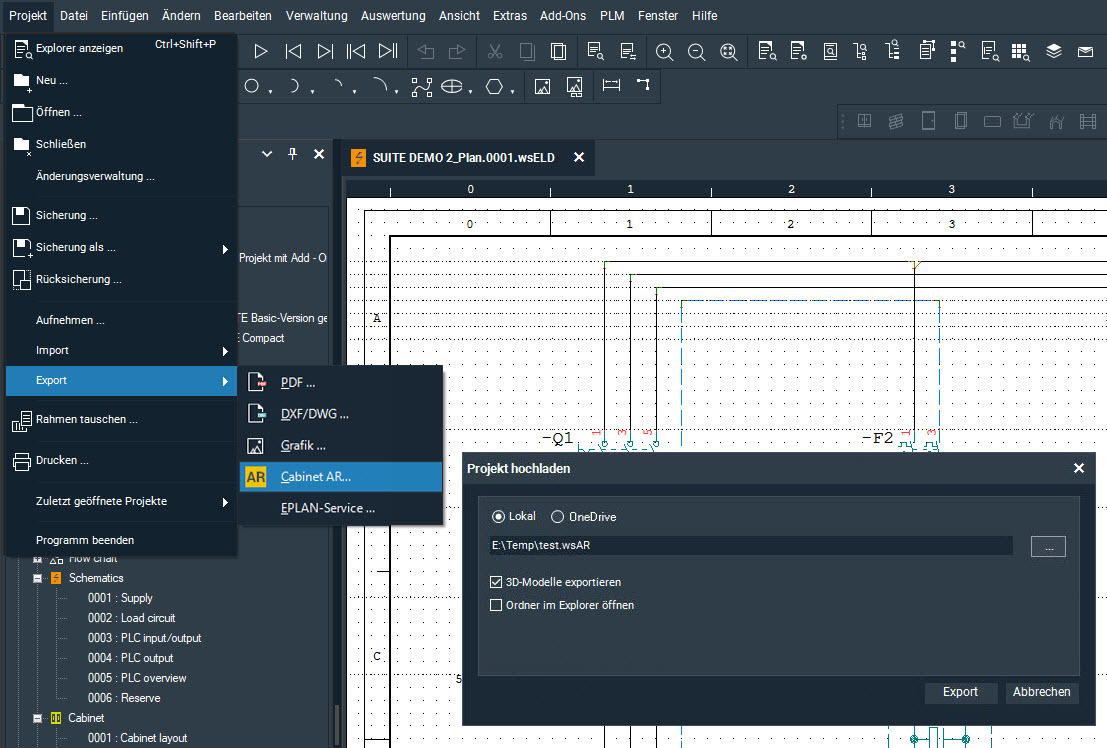Click the zoom to fit icon
This screenshot has width=1107, height=748.
point(729,52)
